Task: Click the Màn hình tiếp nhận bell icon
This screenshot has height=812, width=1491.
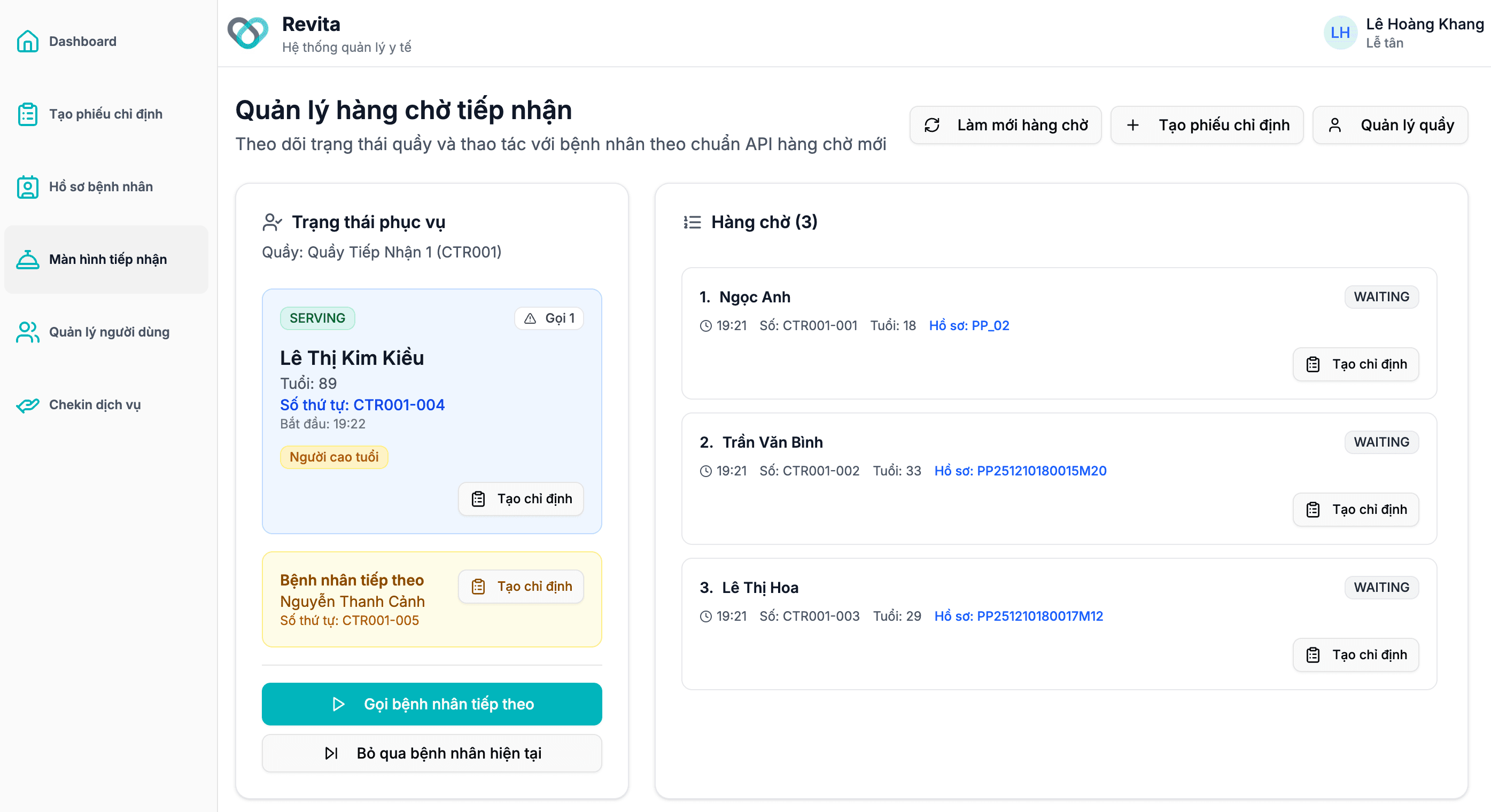Action: [x=27, y=259]
